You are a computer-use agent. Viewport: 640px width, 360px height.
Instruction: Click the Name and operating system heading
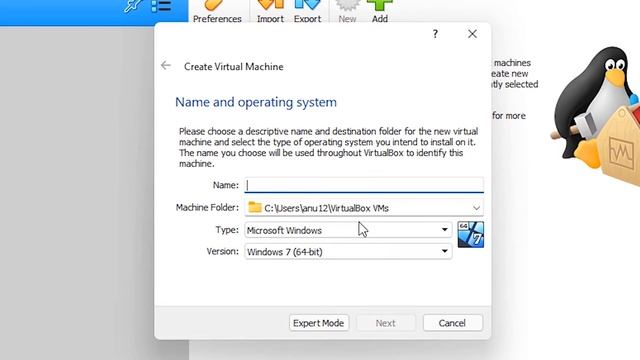click(256, 102)
